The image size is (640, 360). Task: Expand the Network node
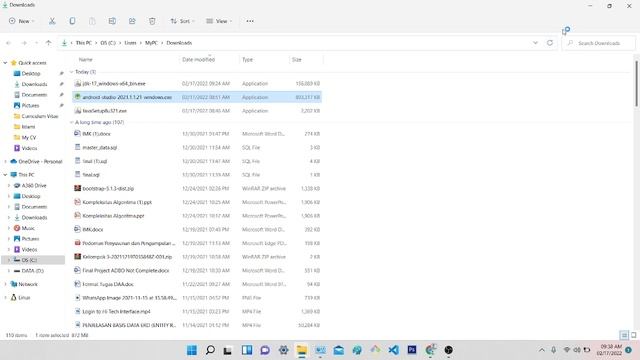point(5,284)
